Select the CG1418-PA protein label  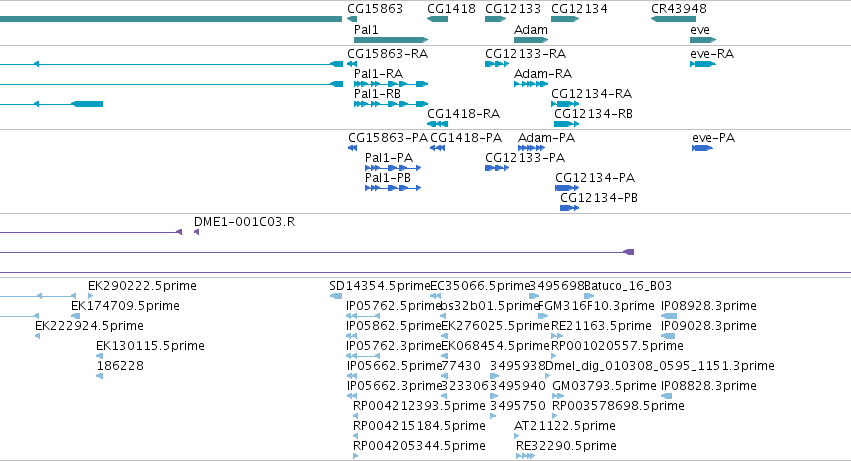pos(466,138)
